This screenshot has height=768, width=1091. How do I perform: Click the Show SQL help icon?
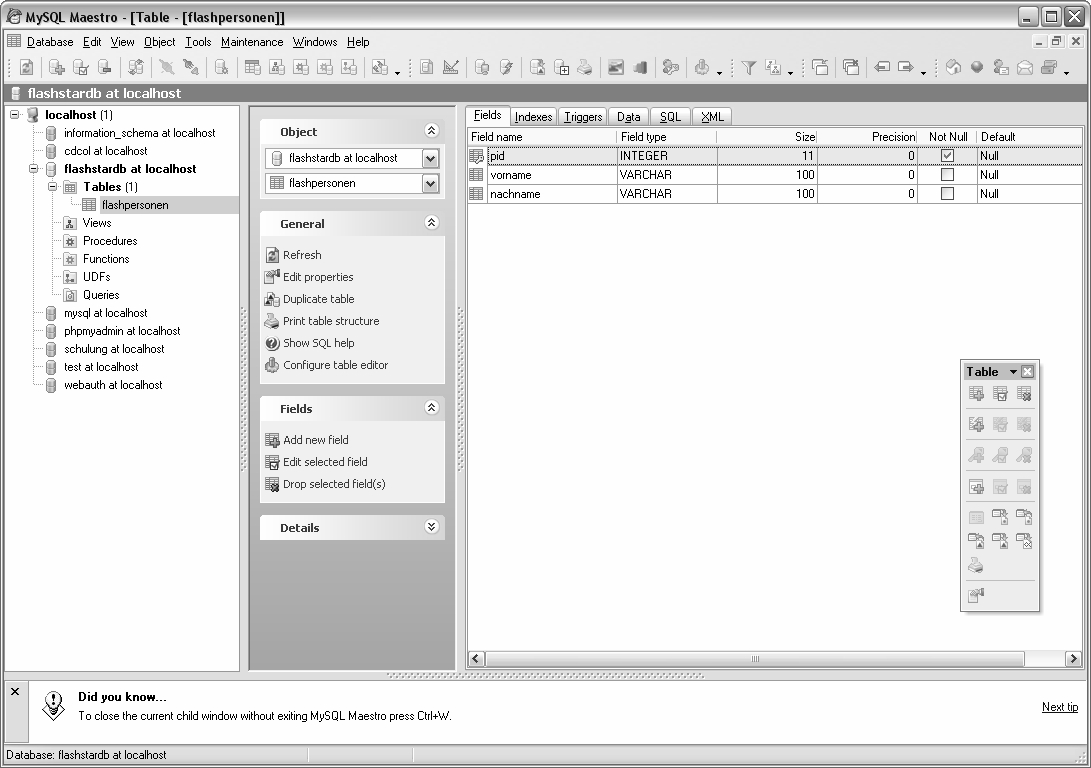(x=272, y=343)
